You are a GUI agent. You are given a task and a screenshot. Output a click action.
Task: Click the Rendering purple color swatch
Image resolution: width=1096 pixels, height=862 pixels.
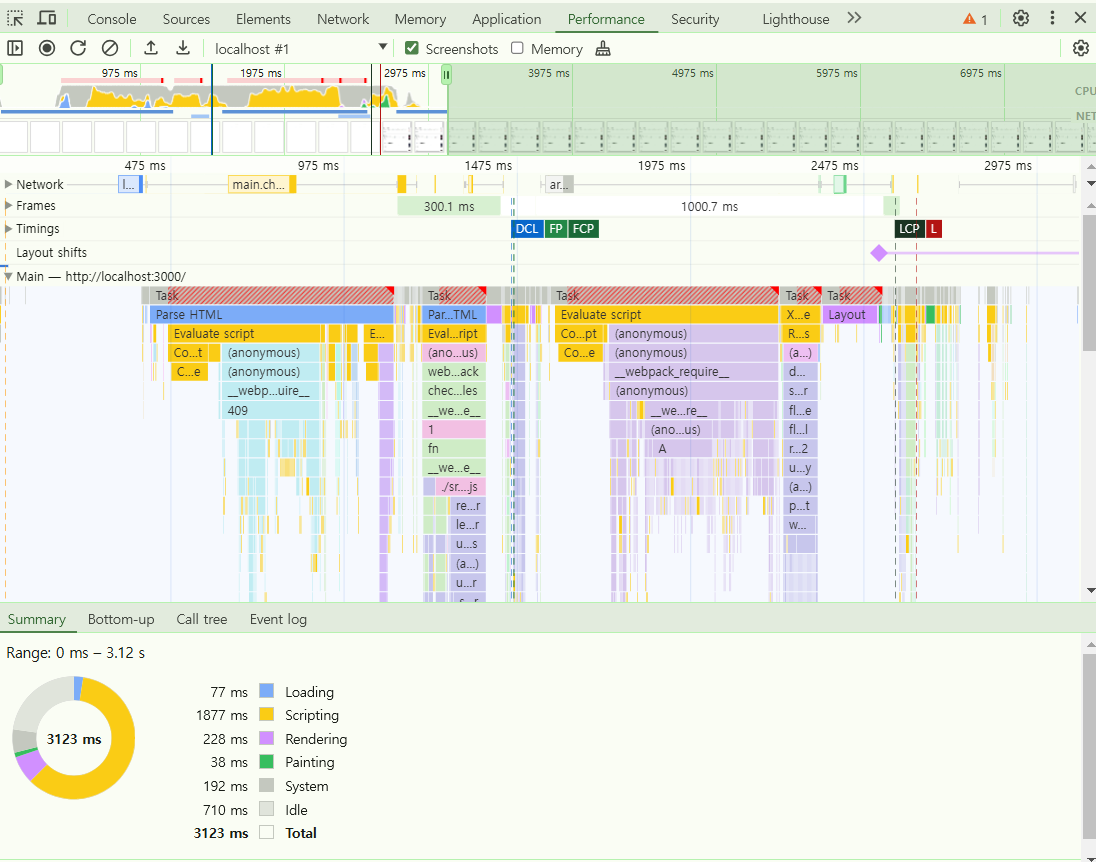coord(266,738)
